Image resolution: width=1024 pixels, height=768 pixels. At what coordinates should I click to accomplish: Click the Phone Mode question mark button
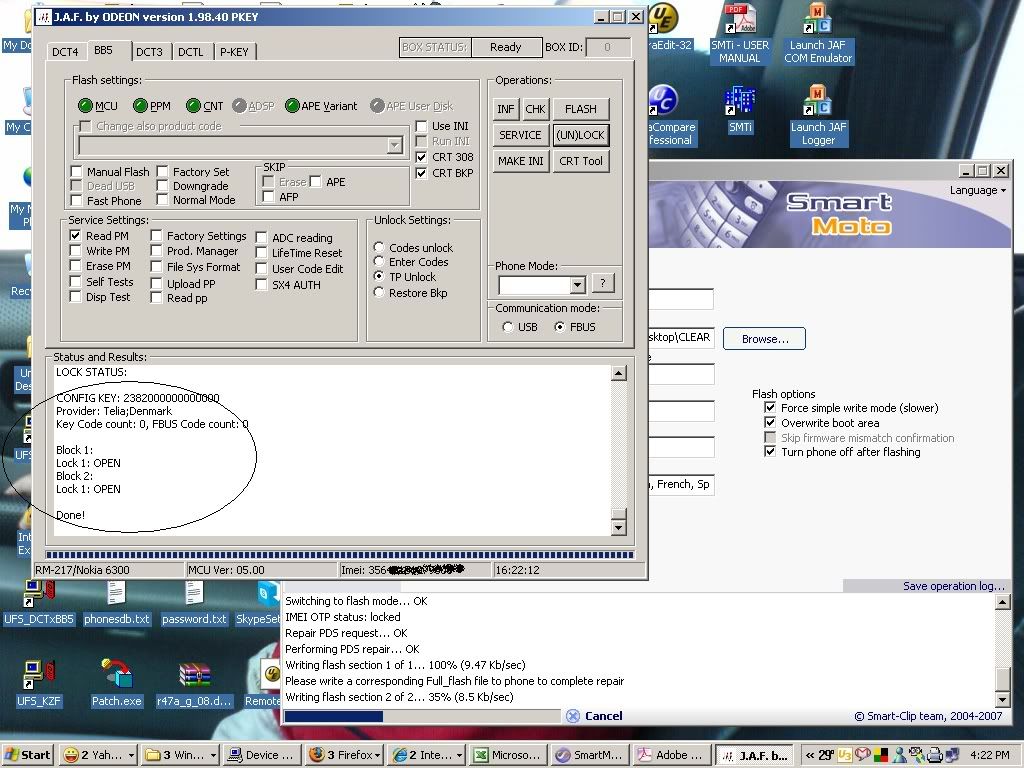coord(603,283)
